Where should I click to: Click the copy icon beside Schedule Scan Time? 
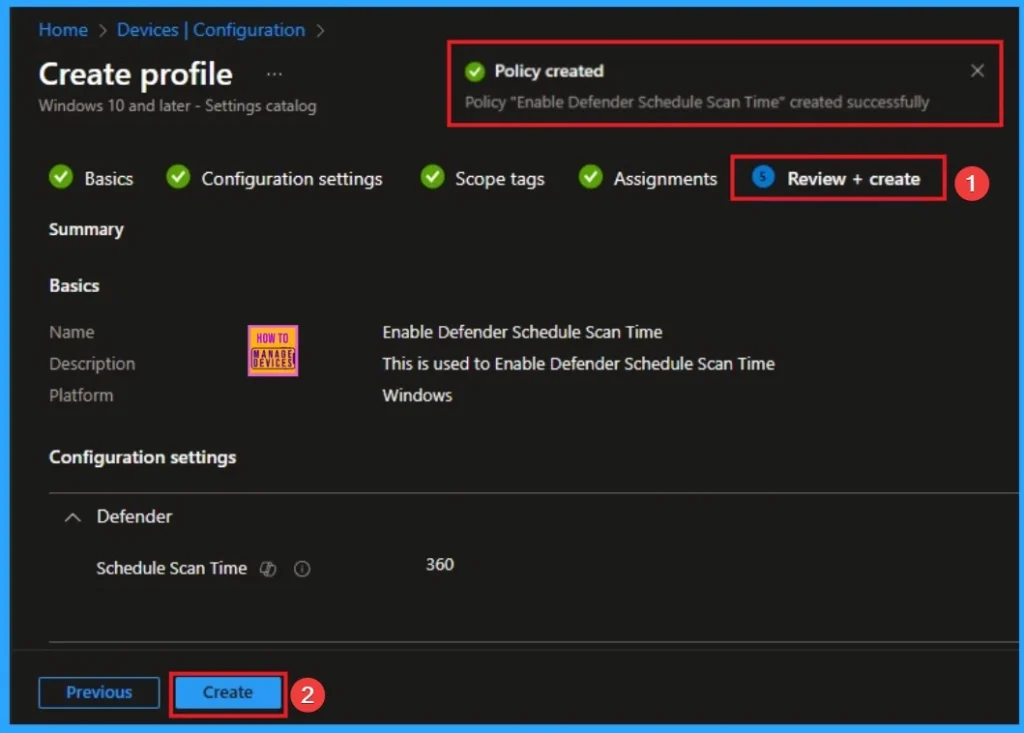pyautogui.click(x=267, y=568)
